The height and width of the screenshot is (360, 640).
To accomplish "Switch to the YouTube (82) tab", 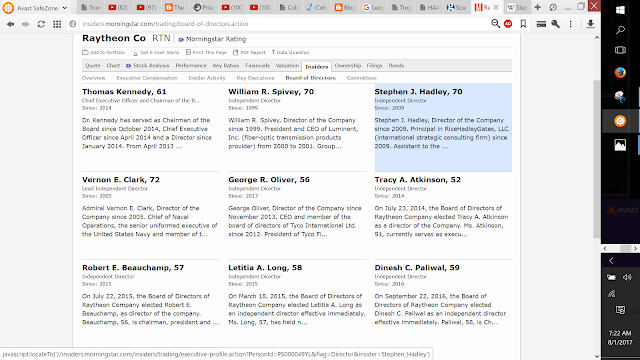I will pyautogui.click(x=118, y=7).
